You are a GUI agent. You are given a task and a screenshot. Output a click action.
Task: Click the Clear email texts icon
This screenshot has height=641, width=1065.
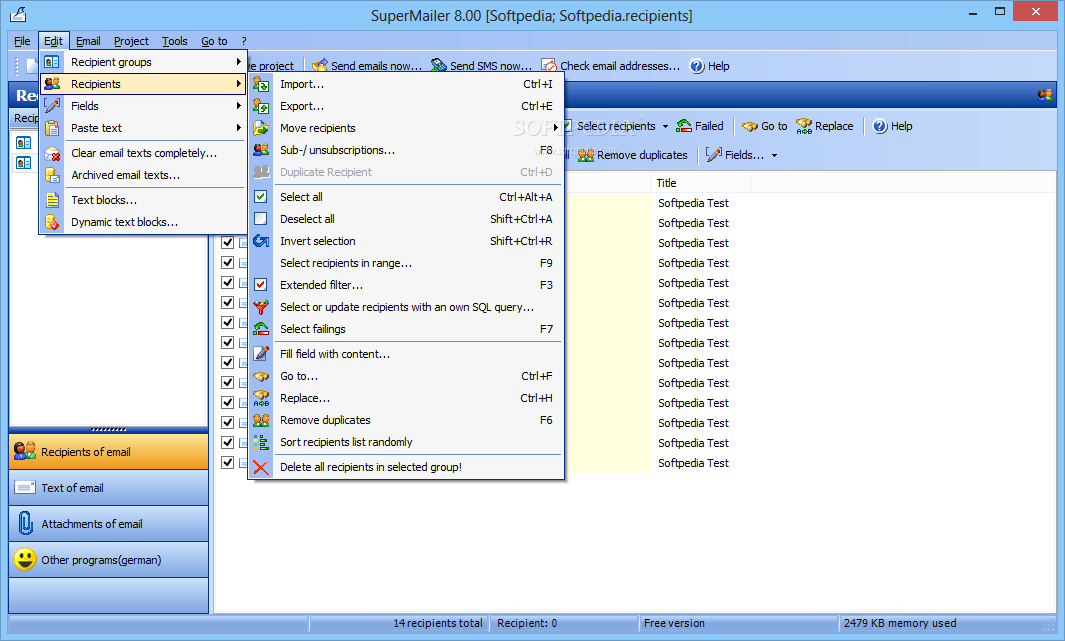[52, 153]
